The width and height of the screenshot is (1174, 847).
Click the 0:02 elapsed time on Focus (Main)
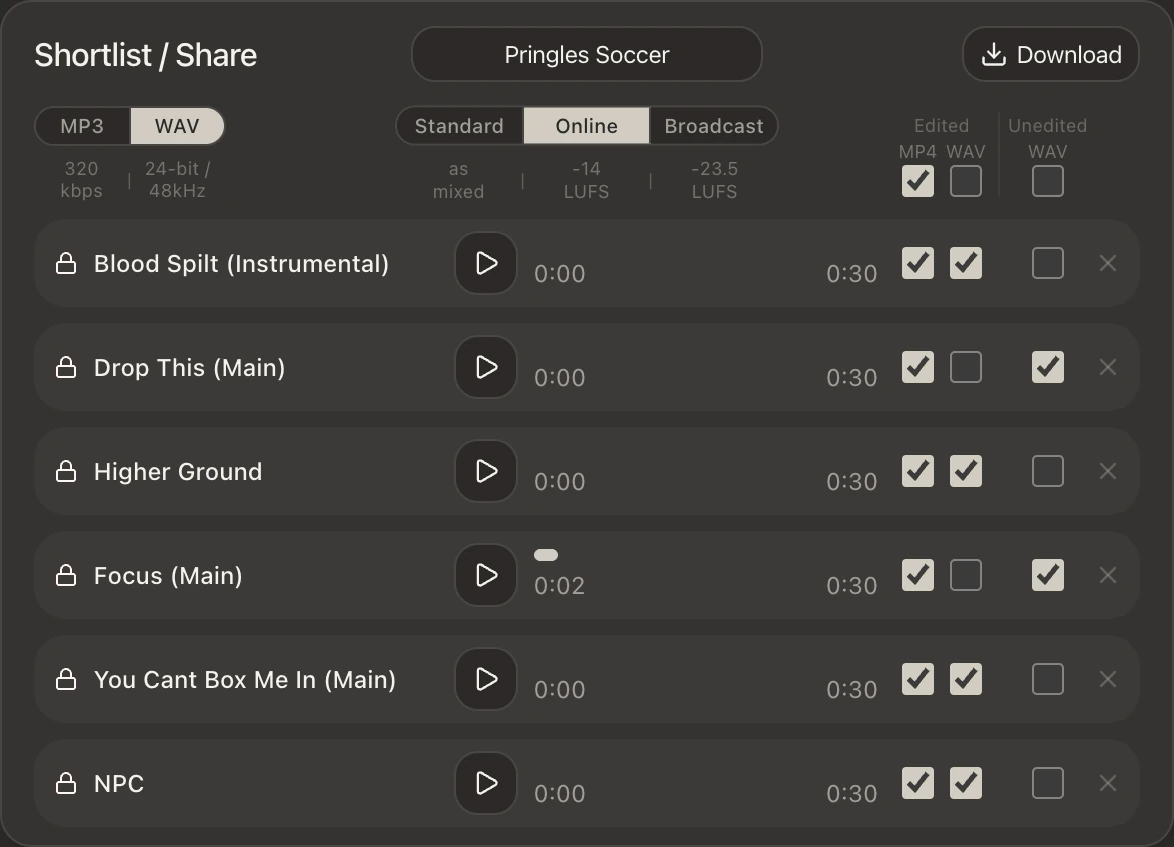click(x=559, y=586)
